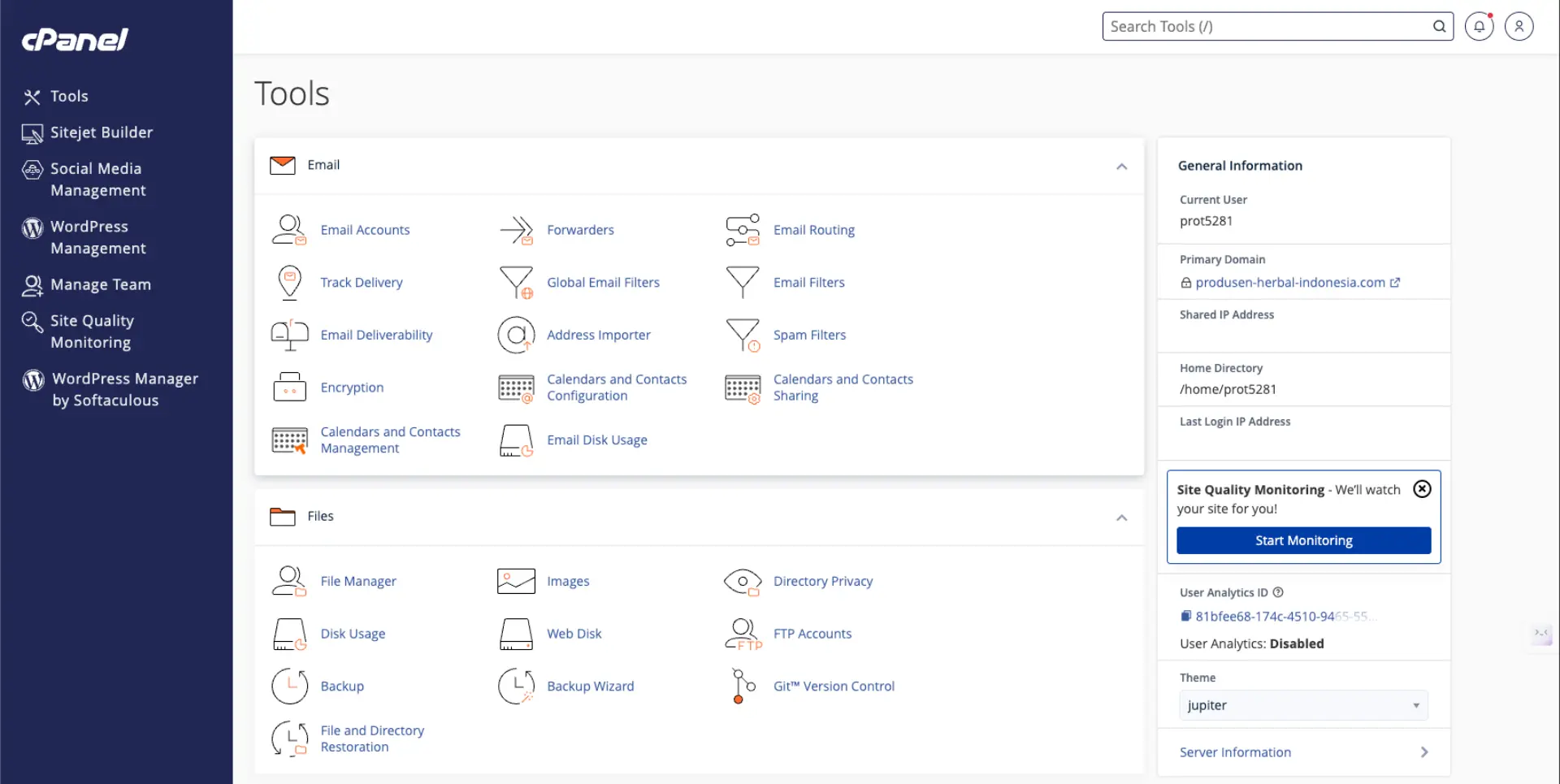Open the user account profile icon
Screen dimensions: 1560x784
pyautogui.click(x=1519, y=27)
